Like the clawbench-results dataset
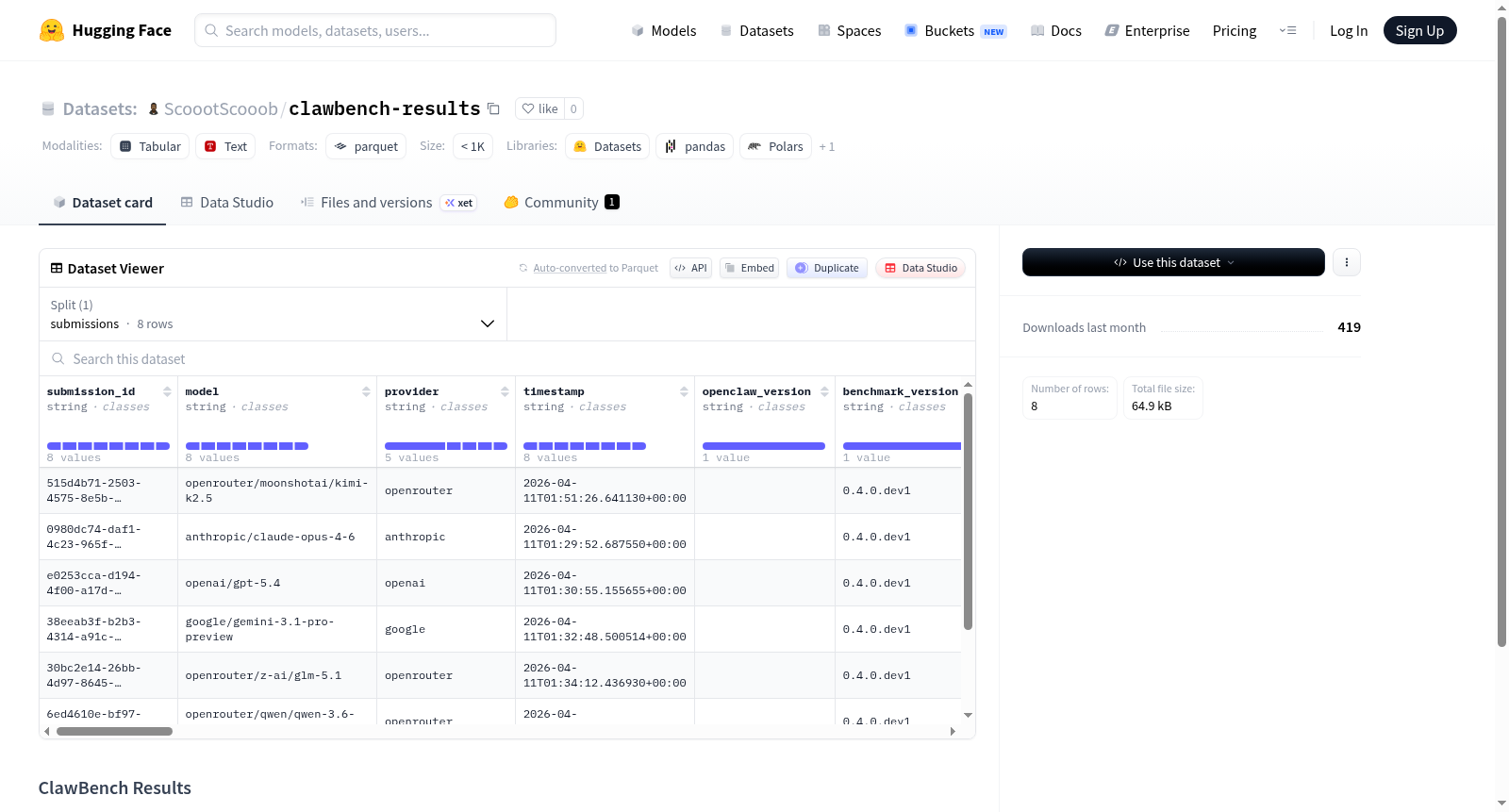The width and height of the screenshot is (1509, 812). [540, 108]
